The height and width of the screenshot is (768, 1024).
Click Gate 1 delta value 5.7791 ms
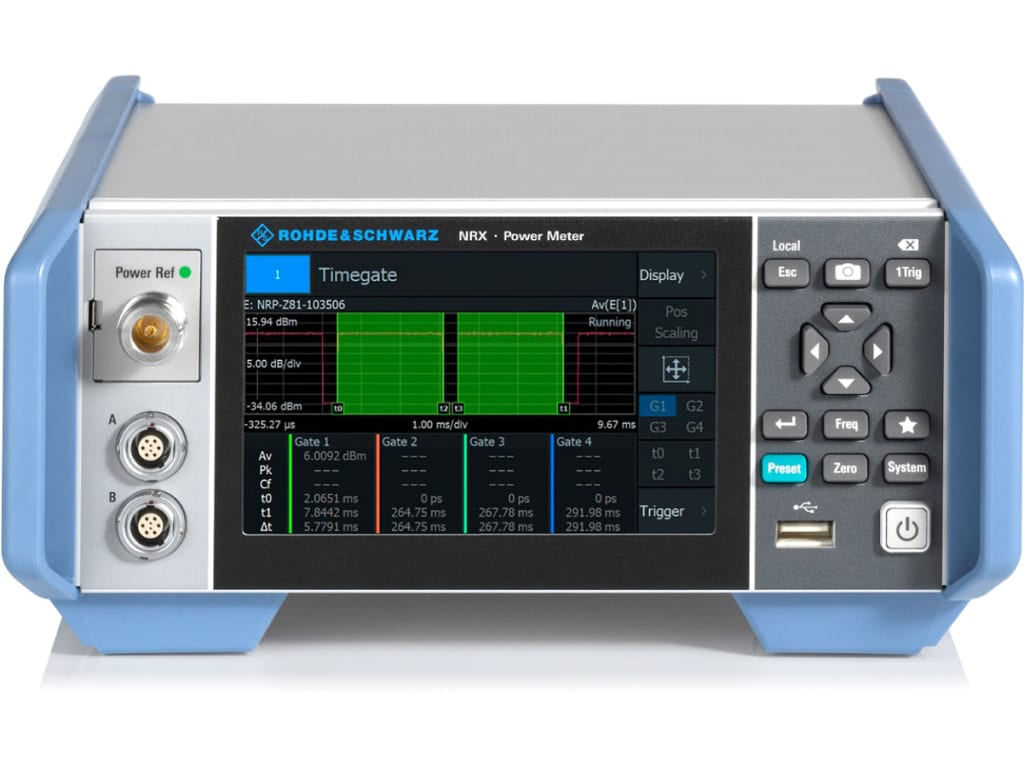pos(331,526)
